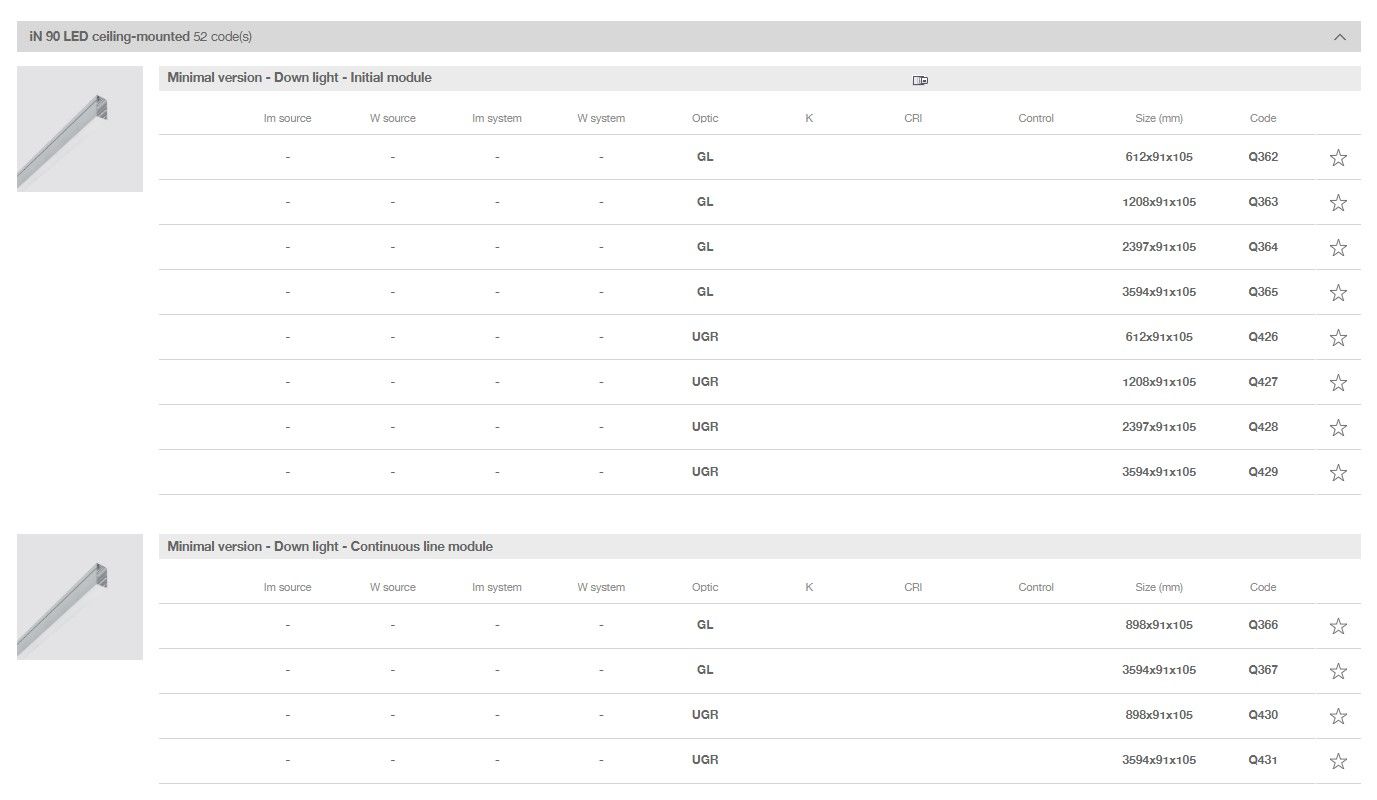Image resolution: width=1377 pixels, height=800 pixels.
Task: Star the Q426 UGR row
Action: (1338, 338)
